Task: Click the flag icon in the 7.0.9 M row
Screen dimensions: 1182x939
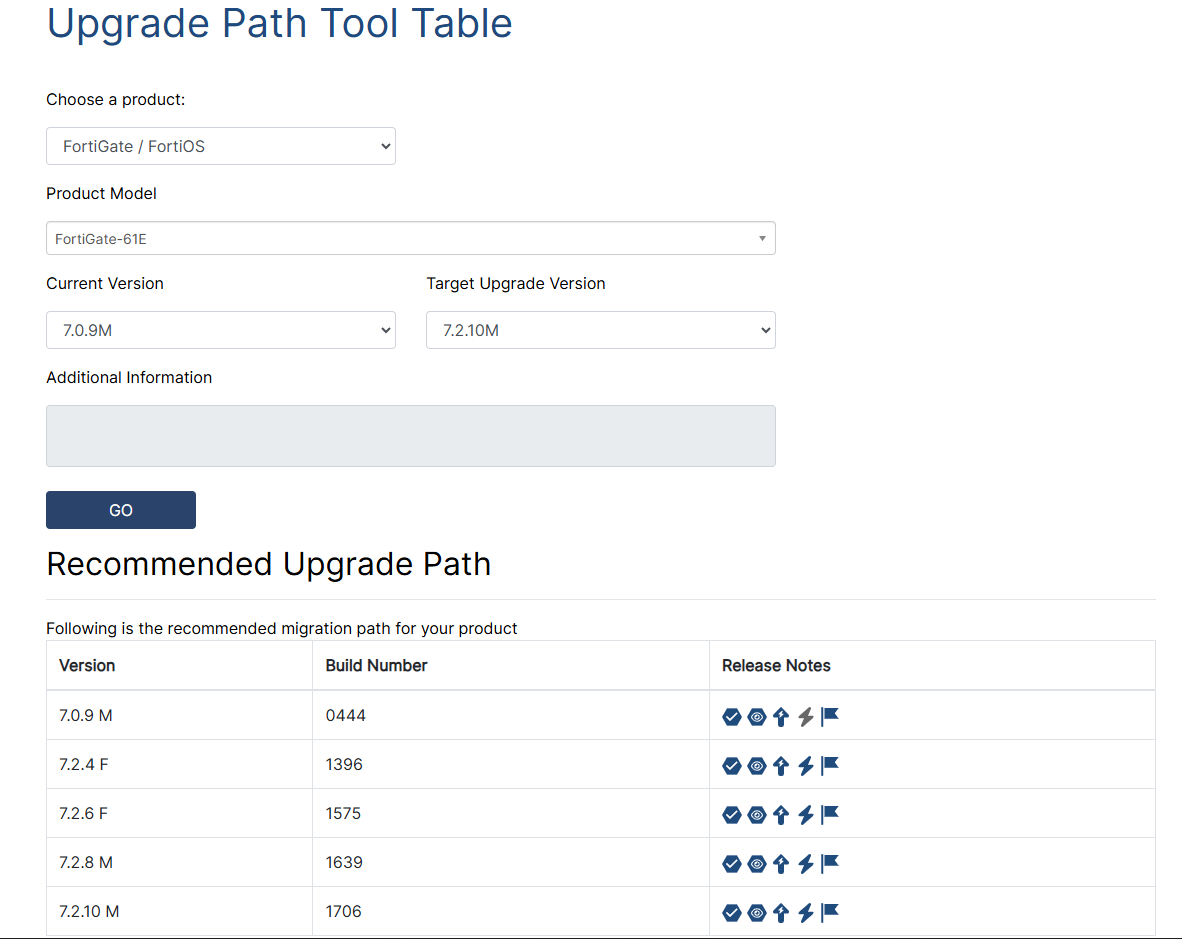Action: [x=830, y=716]
